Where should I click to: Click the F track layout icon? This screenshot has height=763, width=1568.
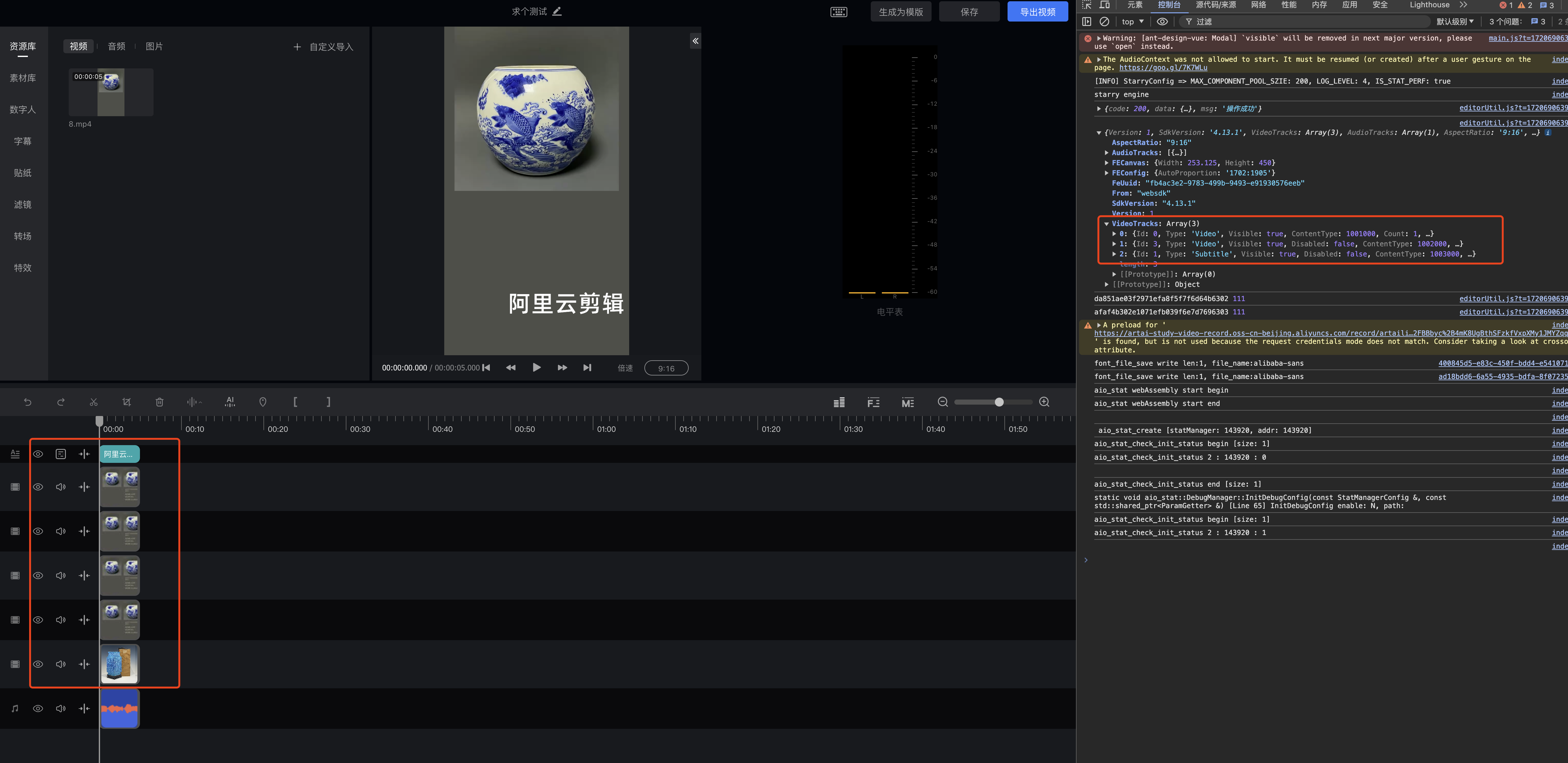coord(874,402)
